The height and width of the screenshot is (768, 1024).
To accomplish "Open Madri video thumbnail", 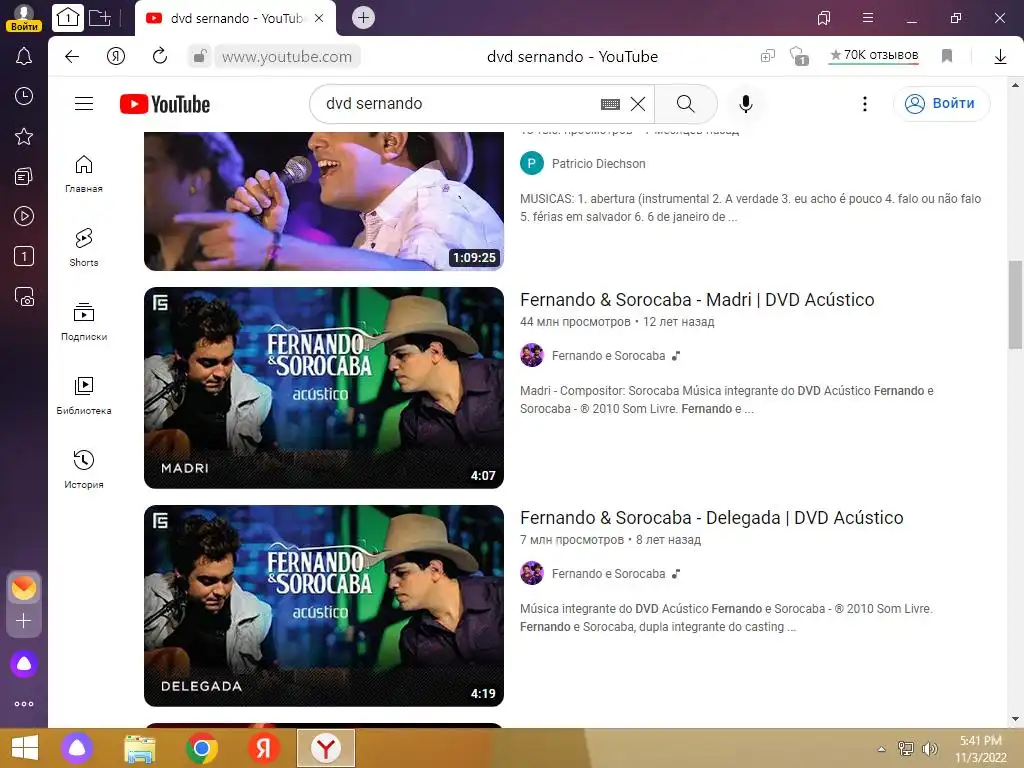I will (x=324, y=388).
